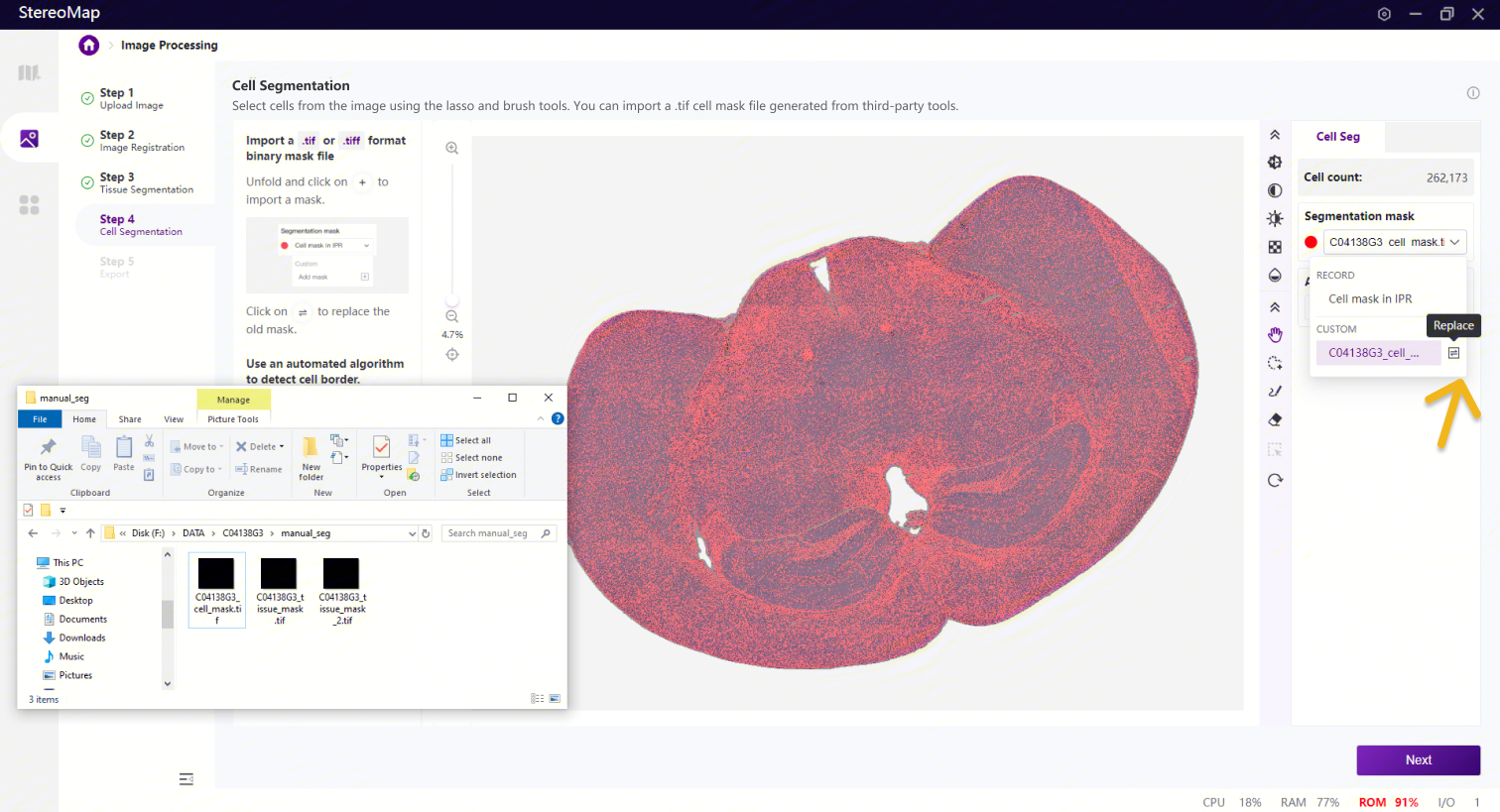Open the info icon for Cell Segmentation
The width and height of the screenshot is (1500, 812).
click(1473, 93)
